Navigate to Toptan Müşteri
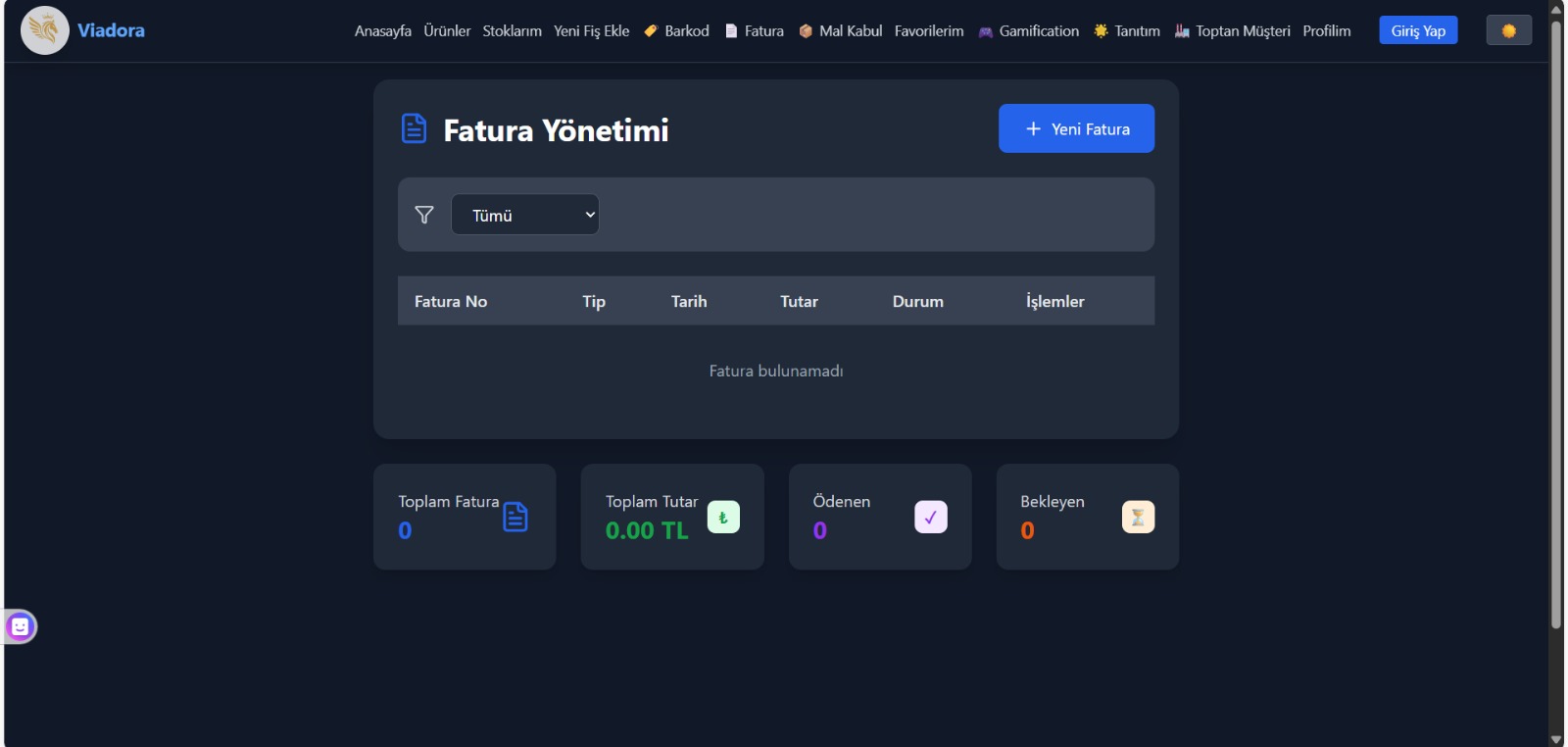 1233,30
